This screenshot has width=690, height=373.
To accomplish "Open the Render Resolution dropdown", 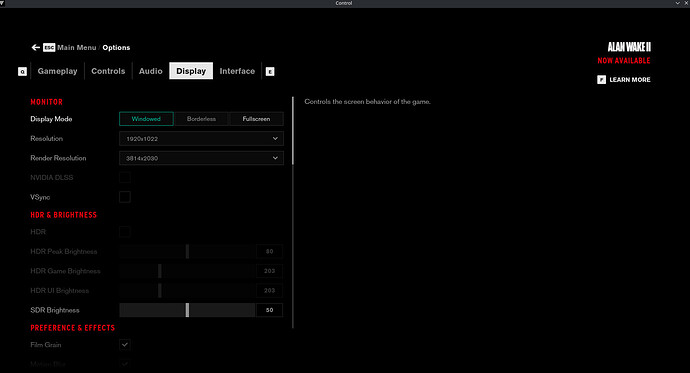I will (x=201, y=158).
